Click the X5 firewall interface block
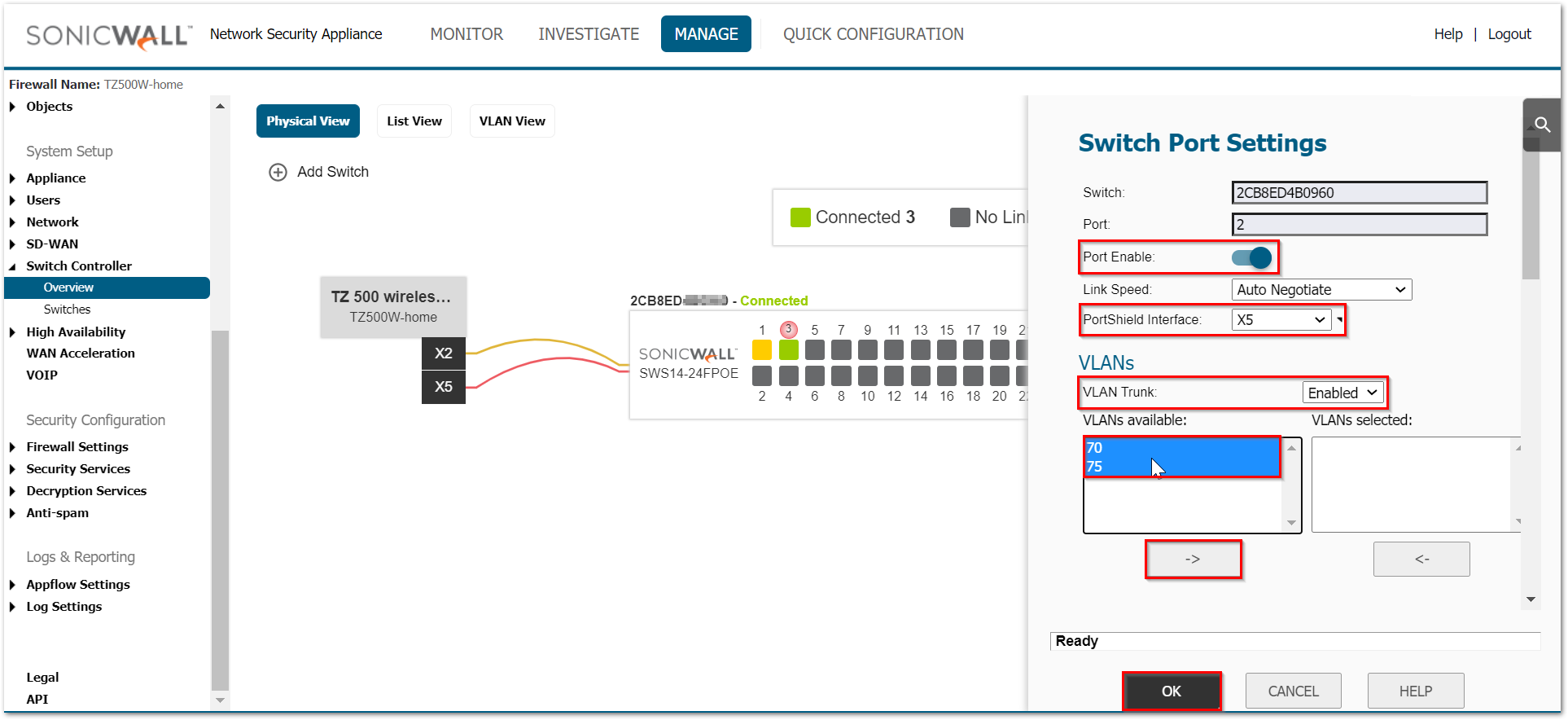 (x=443, y=387)
